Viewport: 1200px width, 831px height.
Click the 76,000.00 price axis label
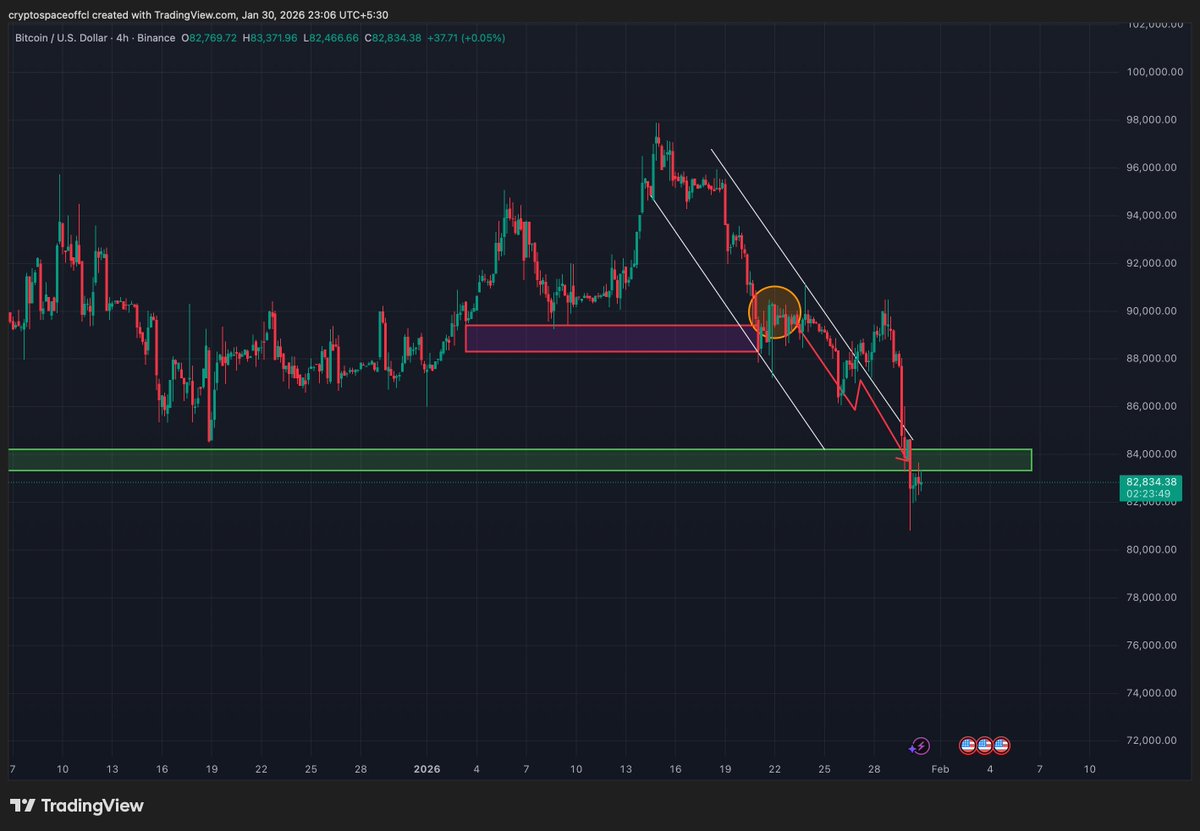coord(1151,645)
